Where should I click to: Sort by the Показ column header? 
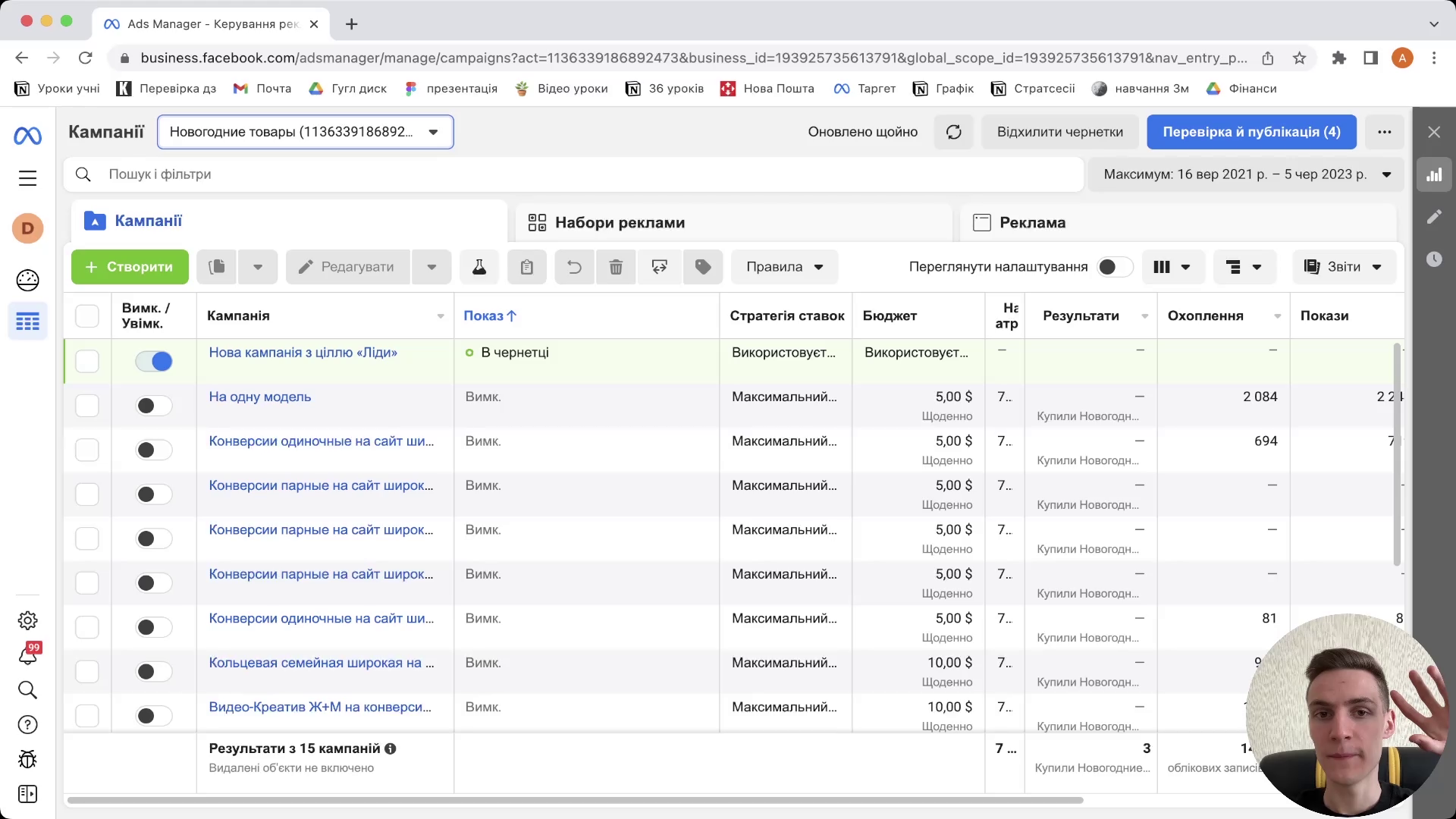pyautogui.click(x=490, y=316)
